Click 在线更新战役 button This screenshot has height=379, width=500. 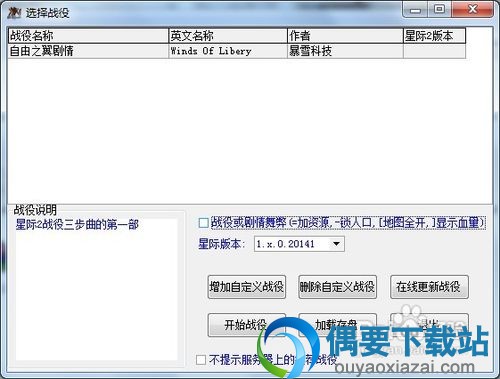429,287
